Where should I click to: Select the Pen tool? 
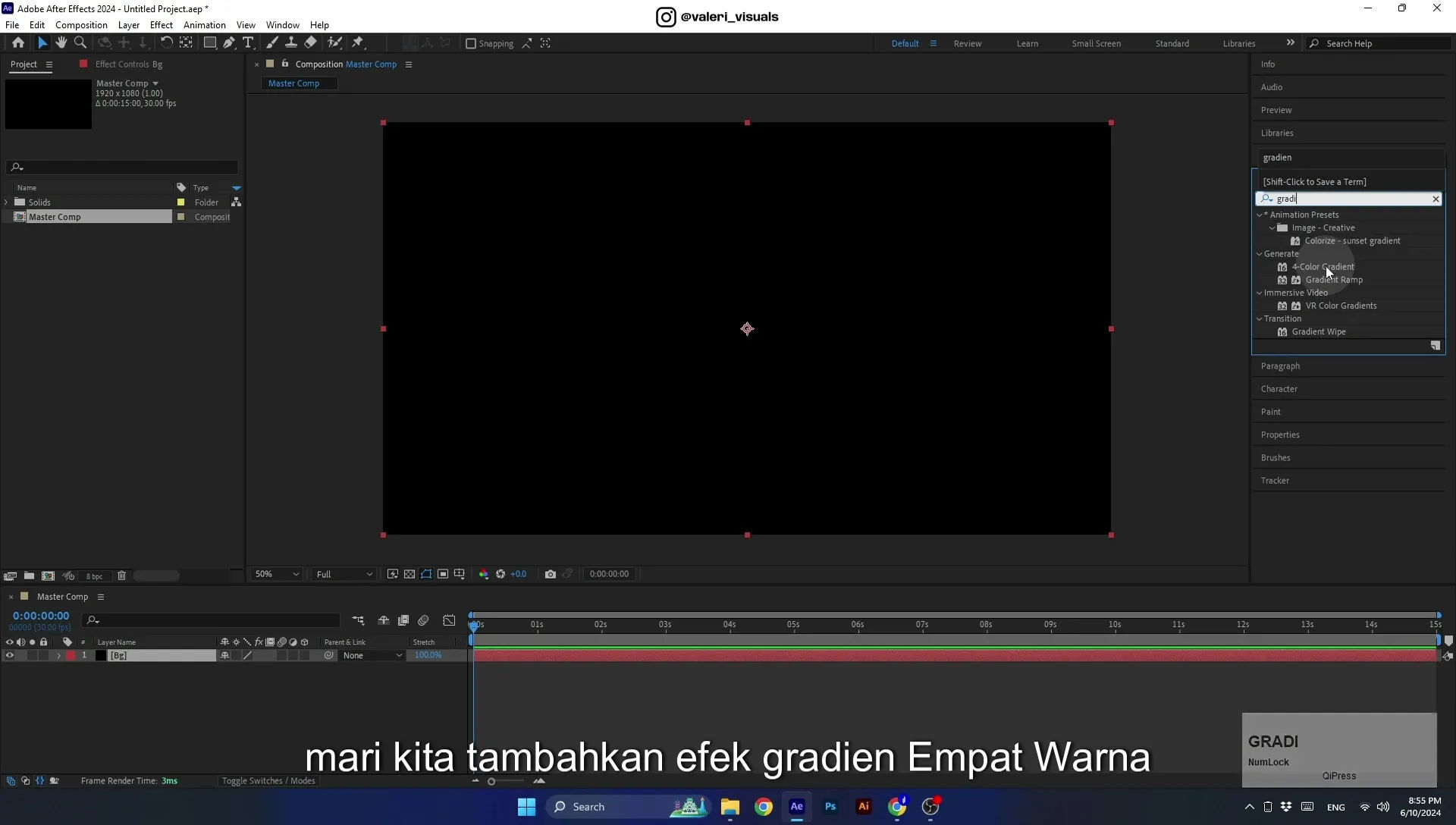(x=229, y=43)
